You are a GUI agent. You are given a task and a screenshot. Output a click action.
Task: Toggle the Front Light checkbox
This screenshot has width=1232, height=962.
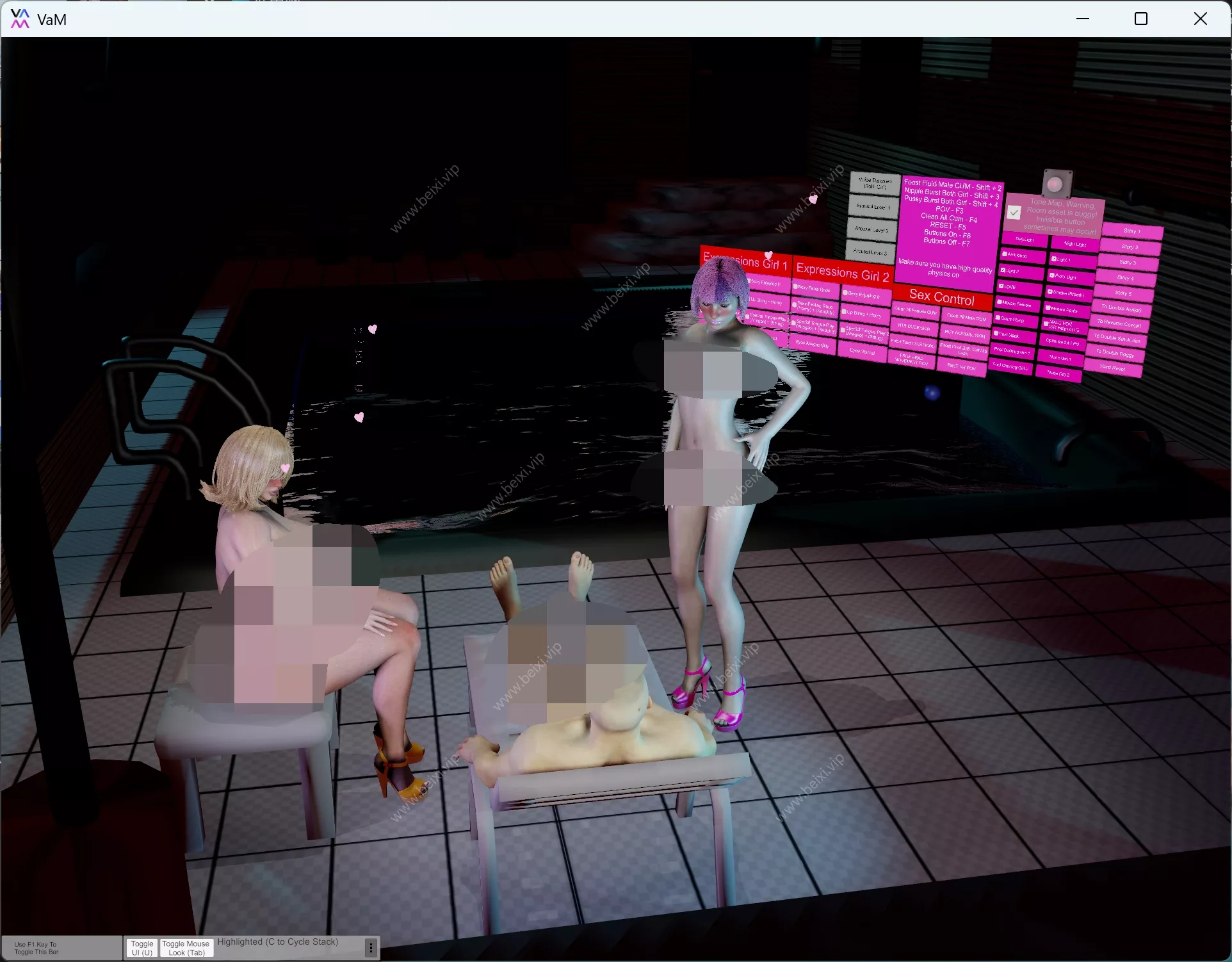tap(1051, 275)
